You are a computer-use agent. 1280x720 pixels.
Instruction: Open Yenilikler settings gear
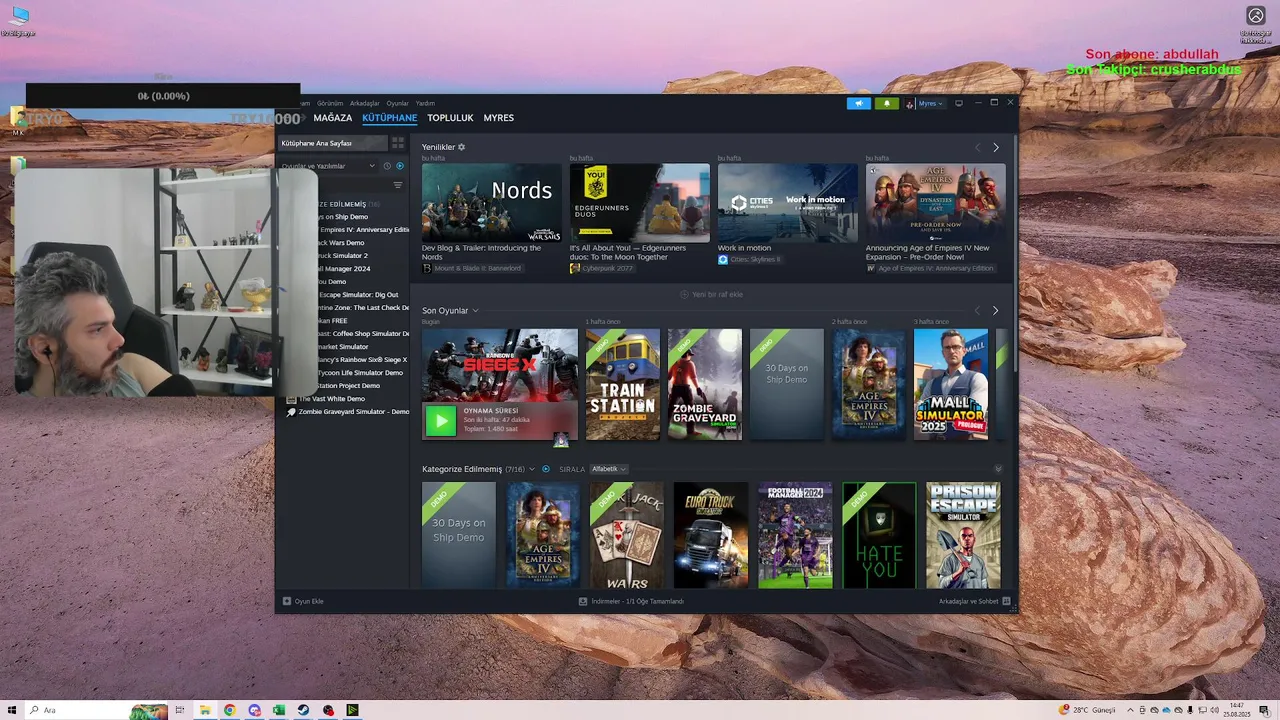click(x=461, y=147)
